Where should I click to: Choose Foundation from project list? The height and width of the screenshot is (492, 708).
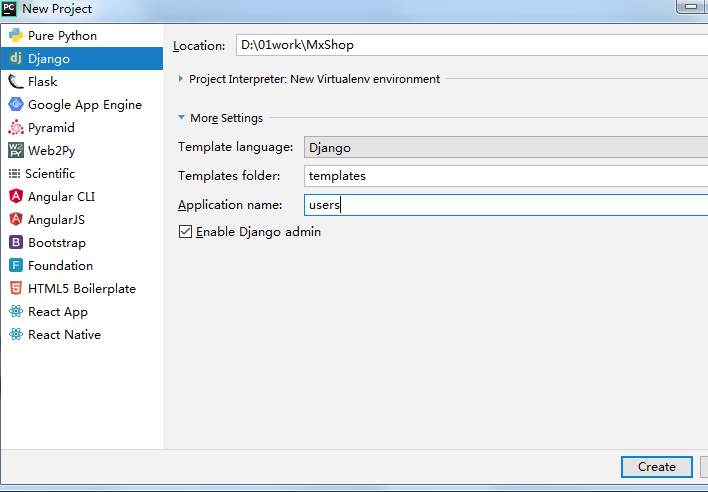60,266
